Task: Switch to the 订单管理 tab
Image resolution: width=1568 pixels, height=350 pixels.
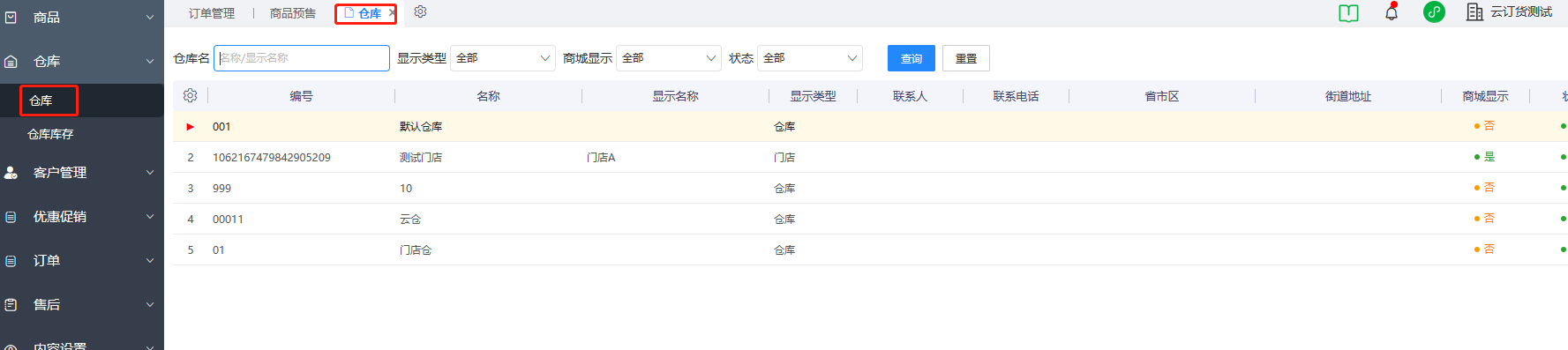Action: [212, 13]
